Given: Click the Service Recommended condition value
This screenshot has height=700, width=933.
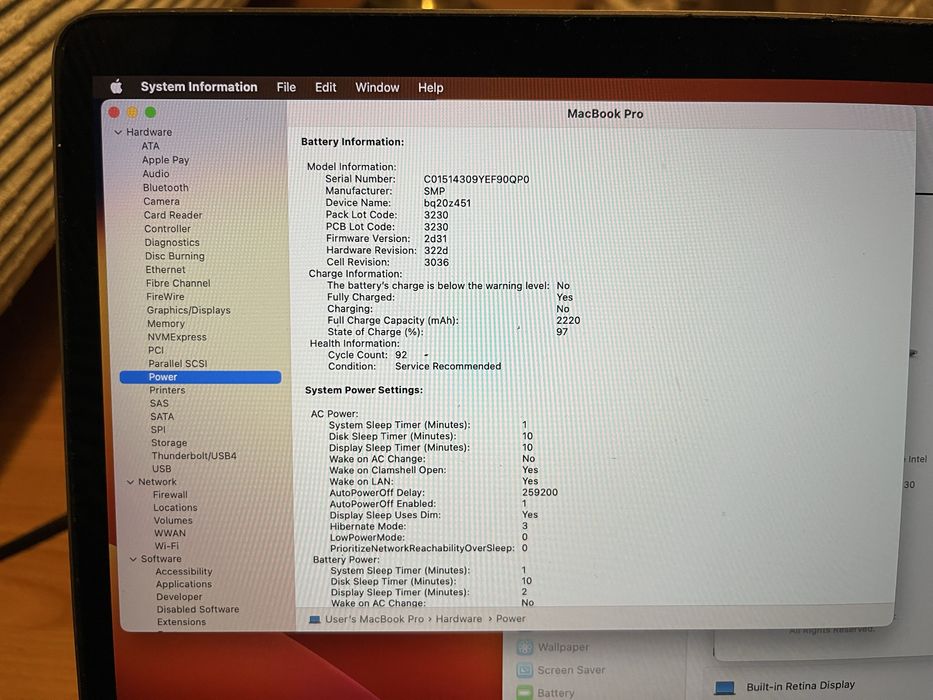Looking at the screenshot, I should (448, 366).
